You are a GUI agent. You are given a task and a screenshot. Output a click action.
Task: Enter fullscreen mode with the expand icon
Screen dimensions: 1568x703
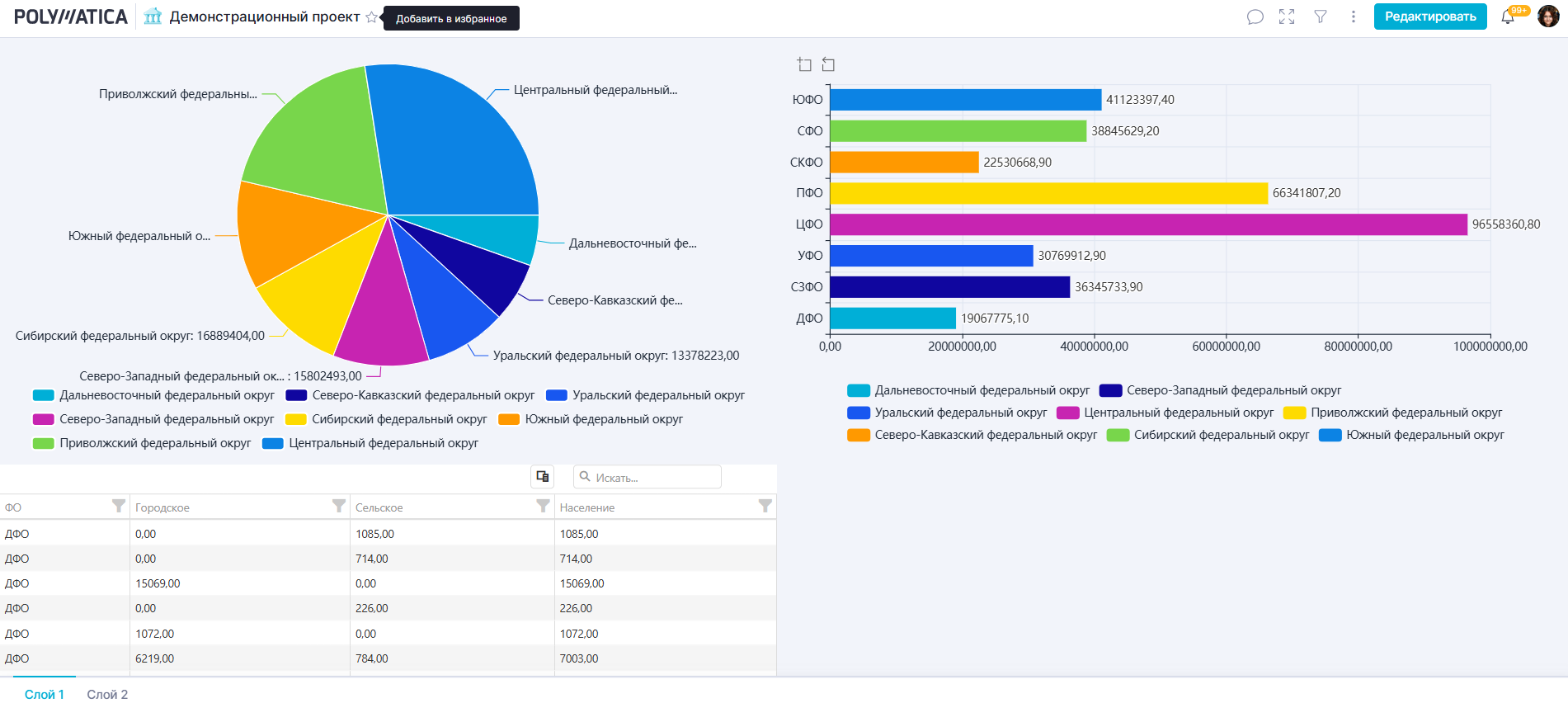click(x=1287, y=17)
